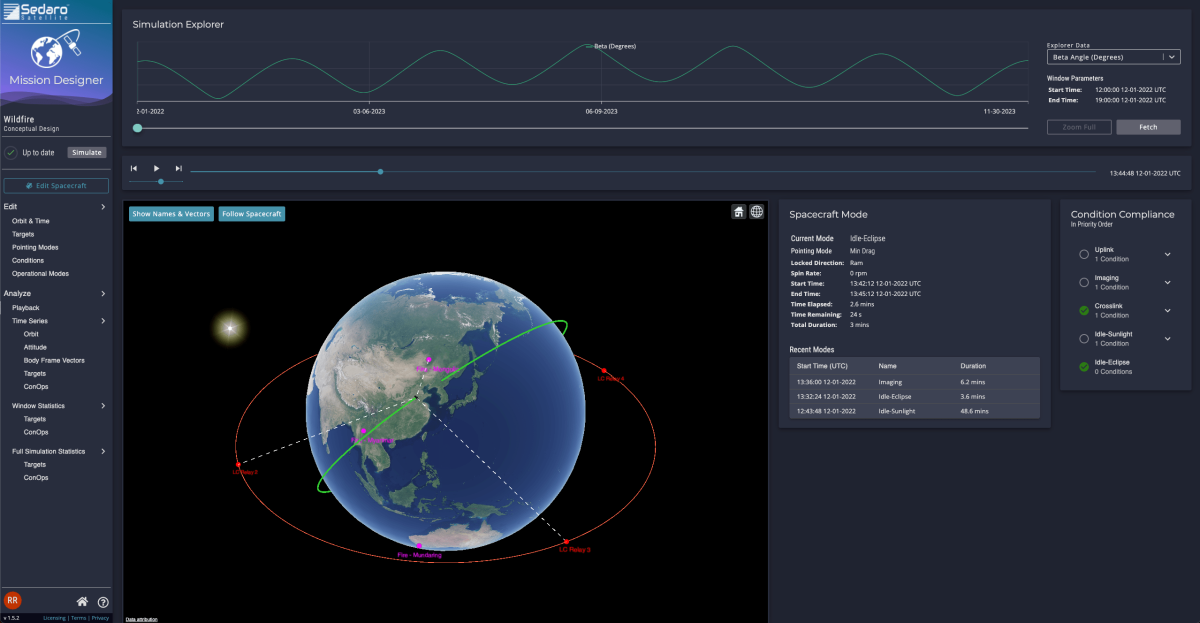Click the Uplink condition status circle
The width and height of the screenshot is (1200, 623).
(1084, 255)
